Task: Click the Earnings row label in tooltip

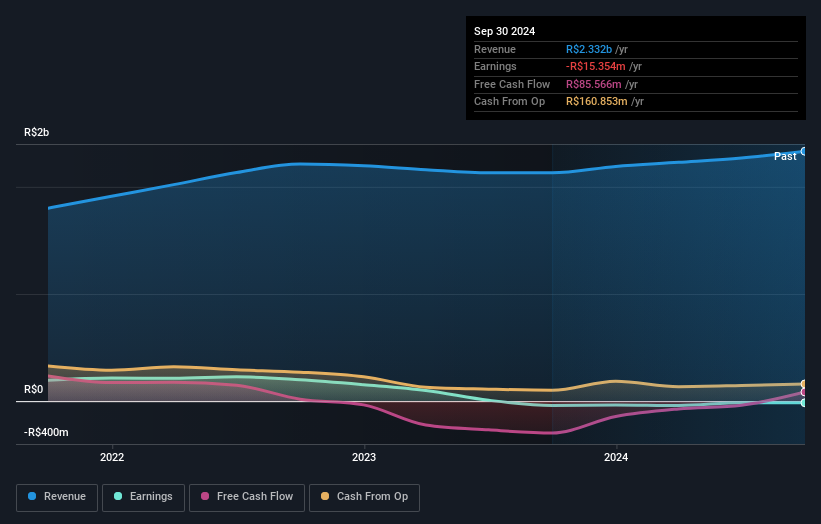Action: 495,66
